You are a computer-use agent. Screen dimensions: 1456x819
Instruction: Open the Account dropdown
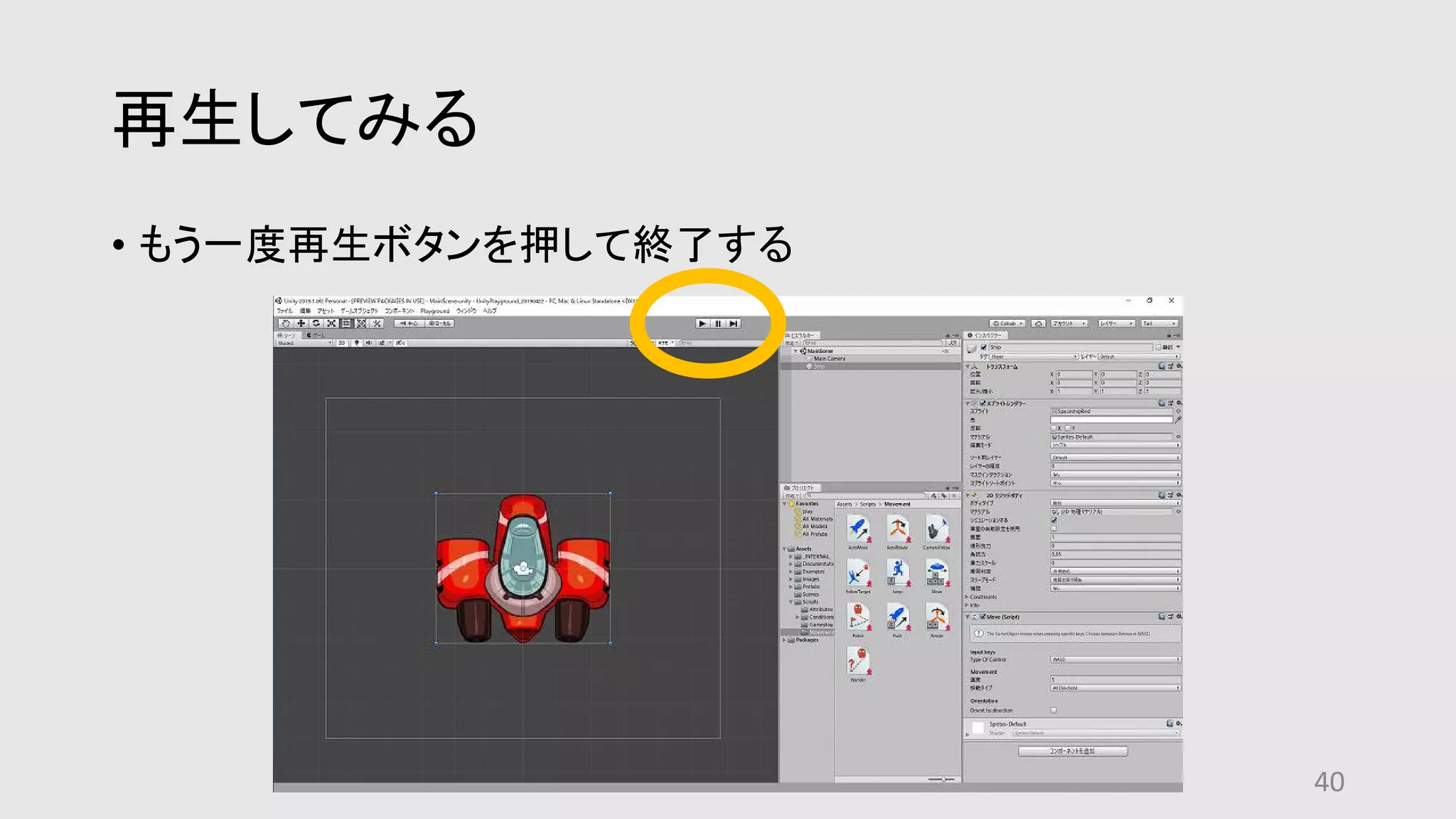point(1069,323)
